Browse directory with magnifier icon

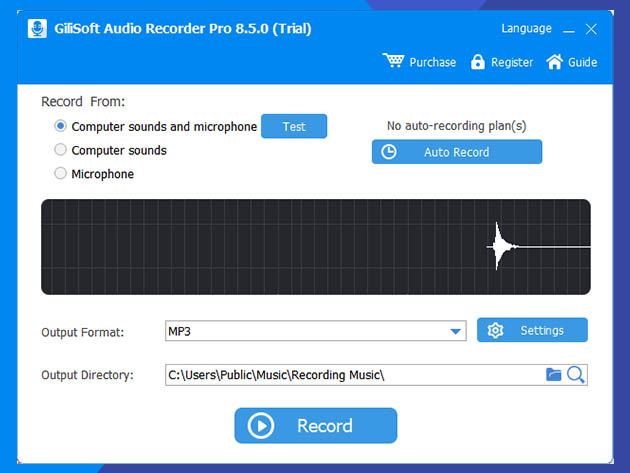tap(576, 375)
